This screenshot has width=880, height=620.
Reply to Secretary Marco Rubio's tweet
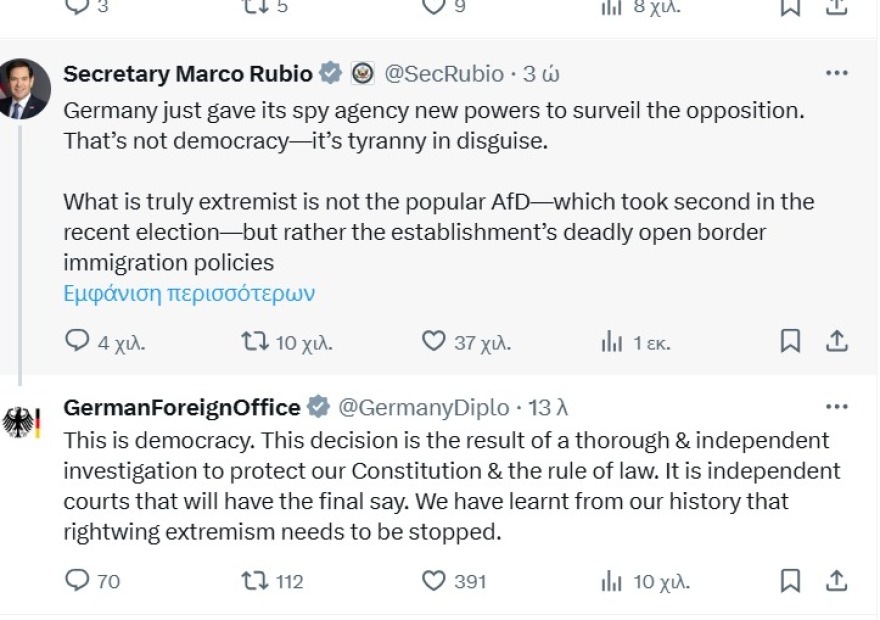(78, 342)
